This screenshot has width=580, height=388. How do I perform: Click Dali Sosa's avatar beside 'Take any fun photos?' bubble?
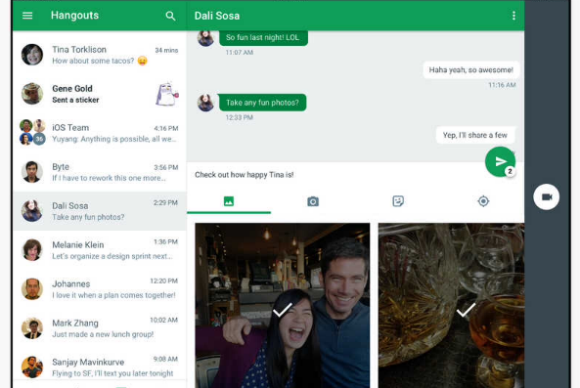[206, 103]
